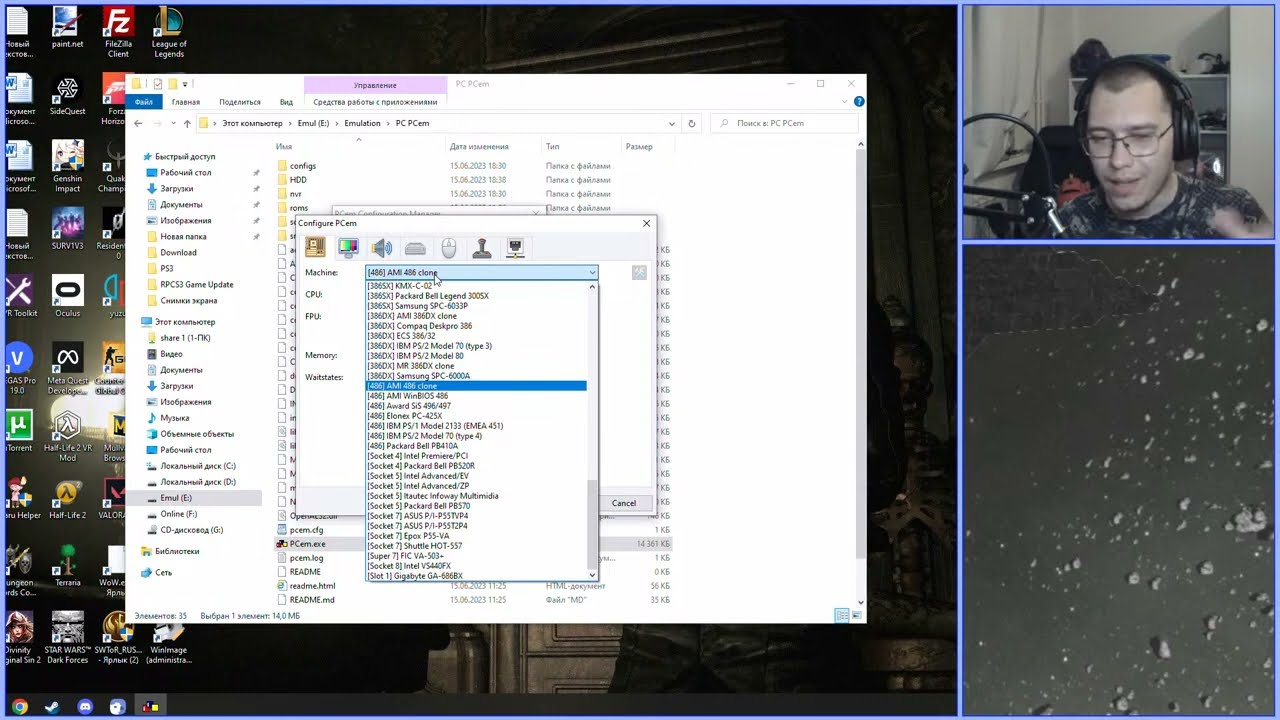
Task: Open Средства работы с приложениями tab
Action: point(375,102)
